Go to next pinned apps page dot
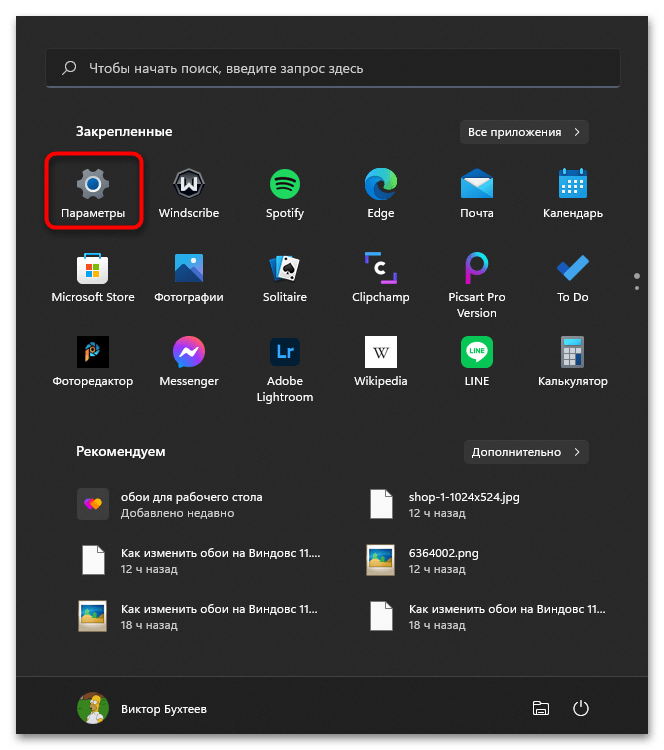664x750 pixels. click(637, 288)
